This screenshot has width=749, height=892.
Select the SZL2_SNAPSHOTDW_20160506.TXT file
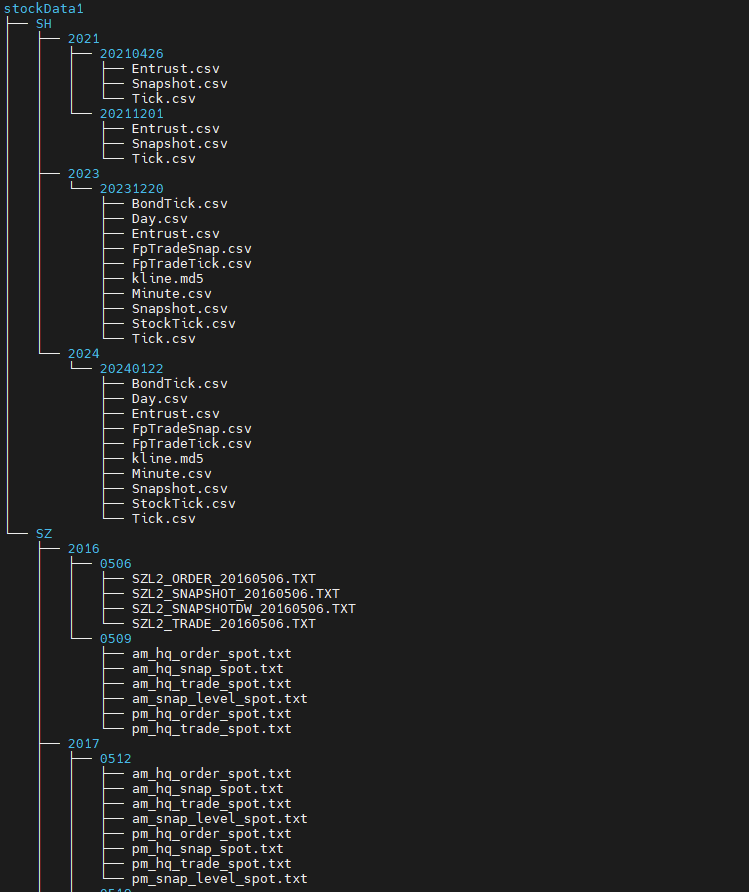[x=243, y=609]
